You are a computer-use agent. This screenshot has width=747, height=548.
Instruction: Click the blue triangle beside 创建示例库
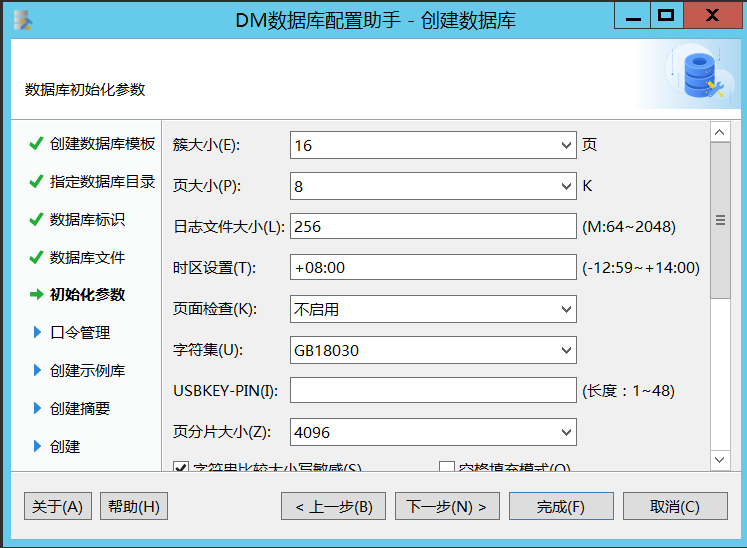[x=37, y=370]
